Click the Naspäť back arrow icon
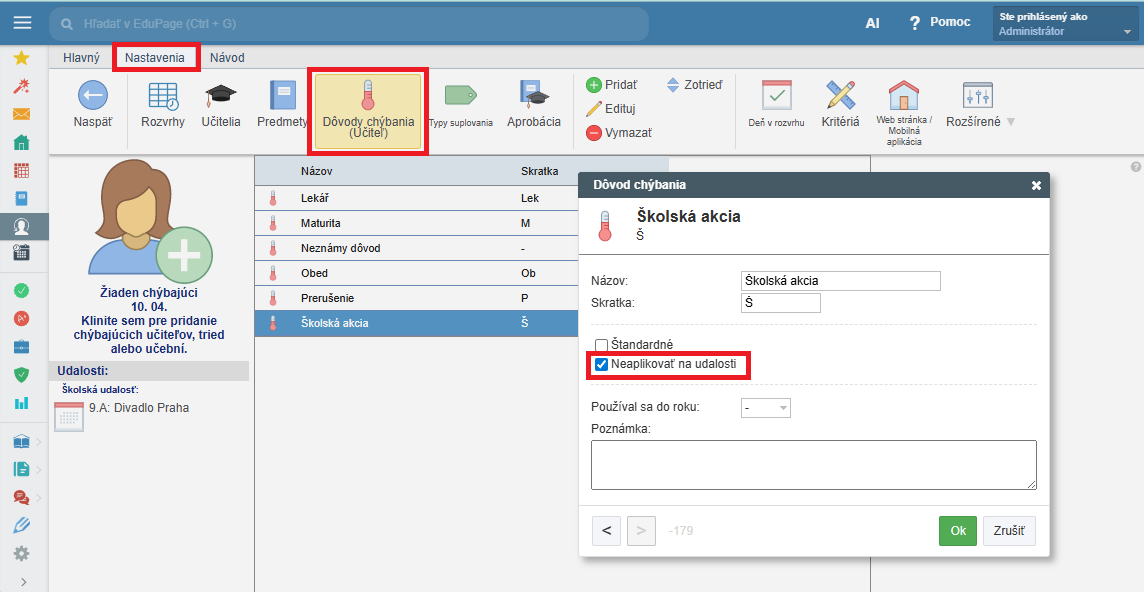 [x=92, y=97]
